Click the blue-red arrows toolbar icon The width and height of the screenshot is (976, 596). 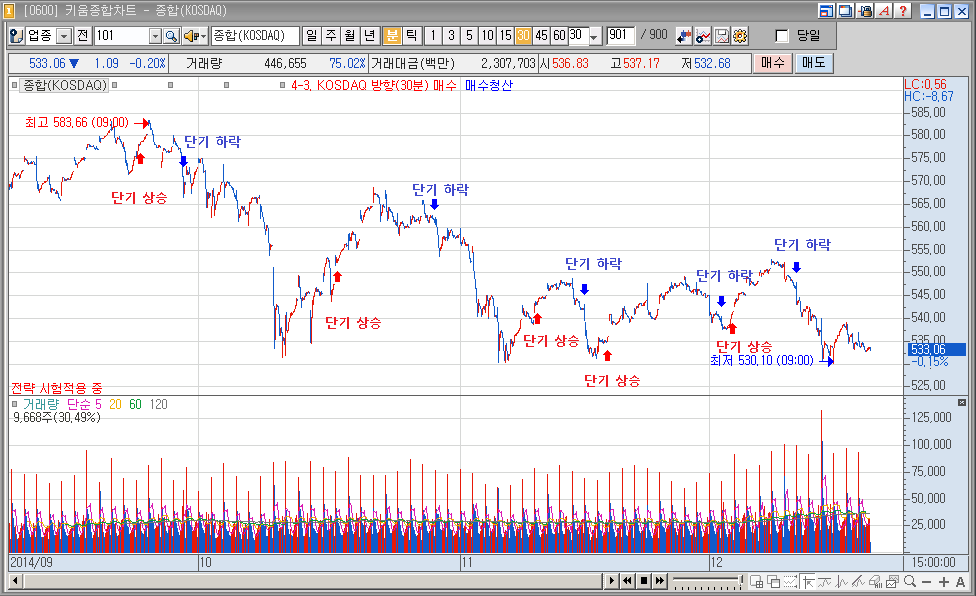[x=684, y=36]
